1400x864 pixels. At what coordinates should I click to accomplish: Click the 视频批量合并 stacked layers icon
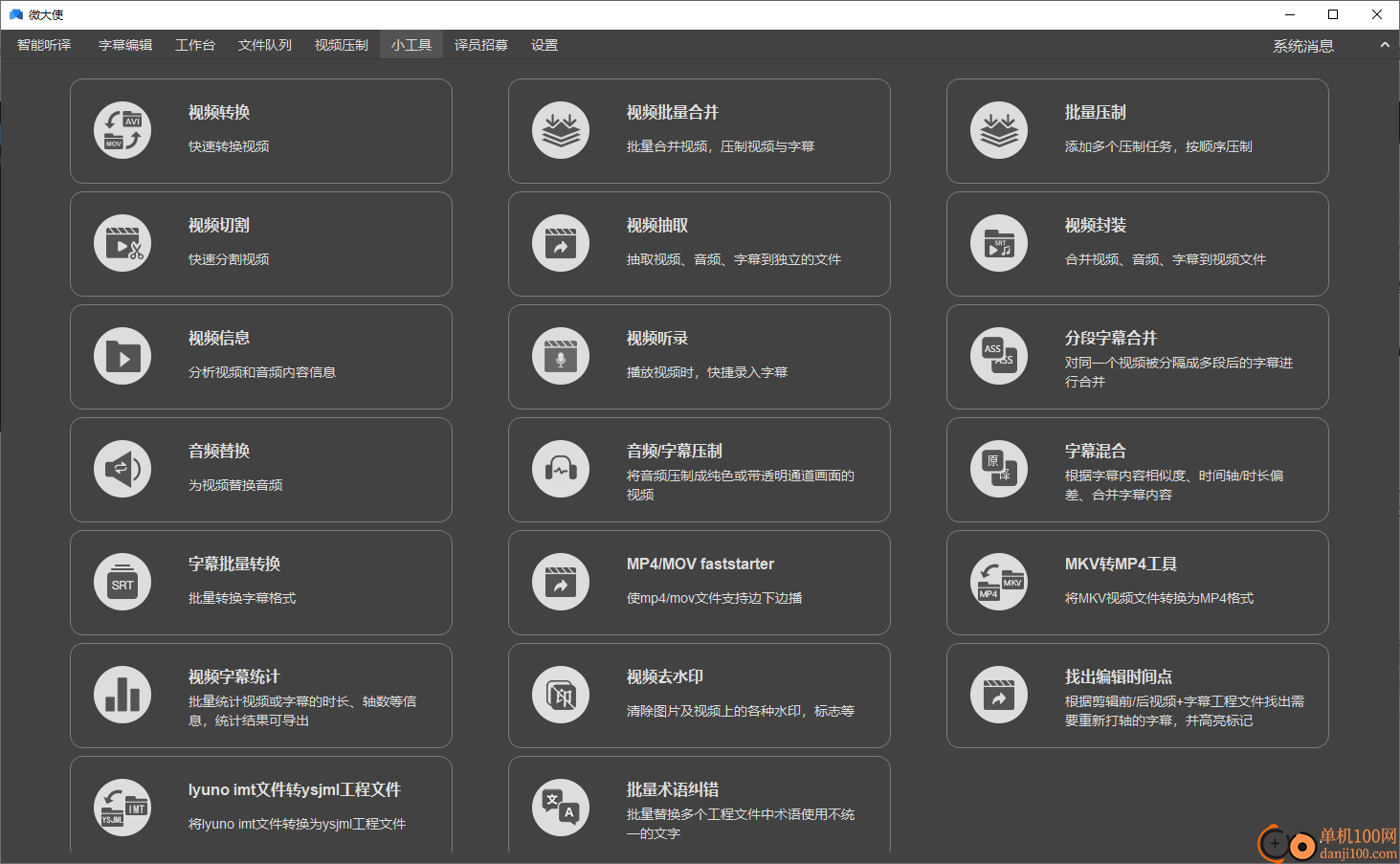[561, 130]
